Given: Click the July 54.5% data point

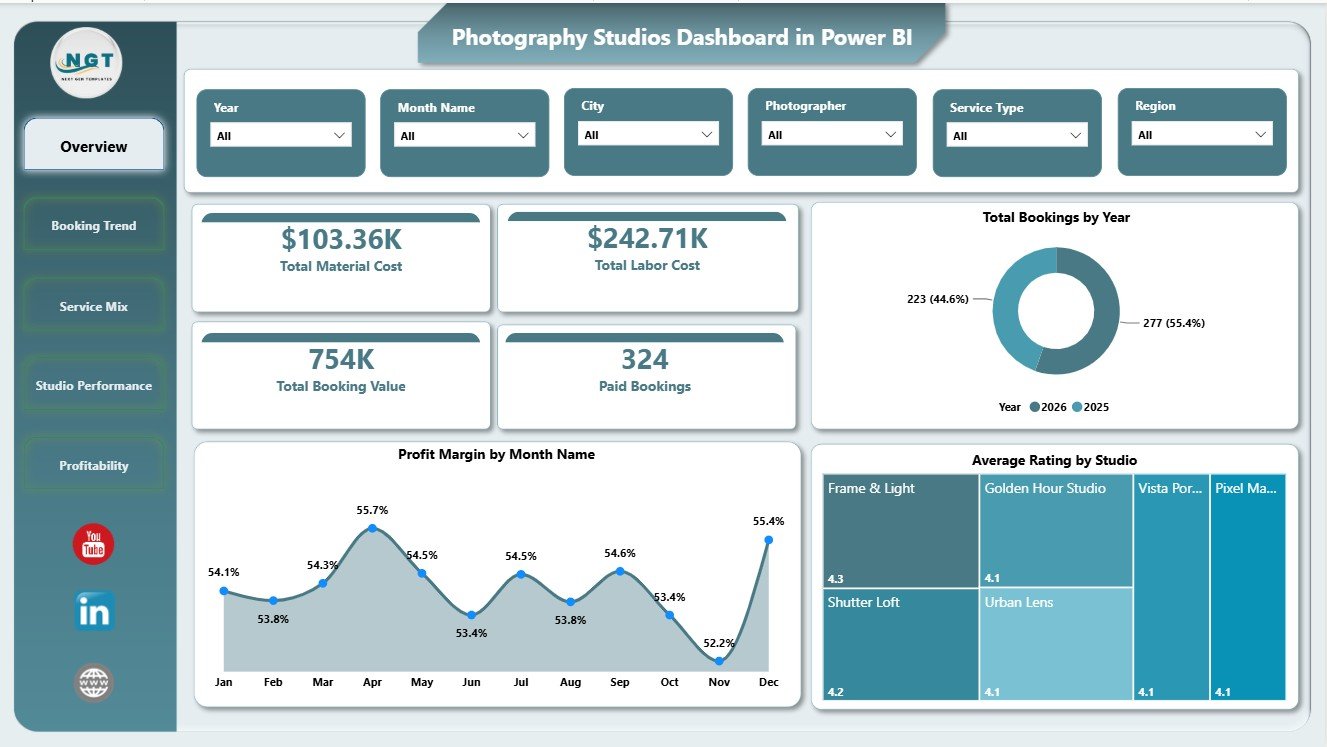Looking at the screenshot, I should click(521, 574).
